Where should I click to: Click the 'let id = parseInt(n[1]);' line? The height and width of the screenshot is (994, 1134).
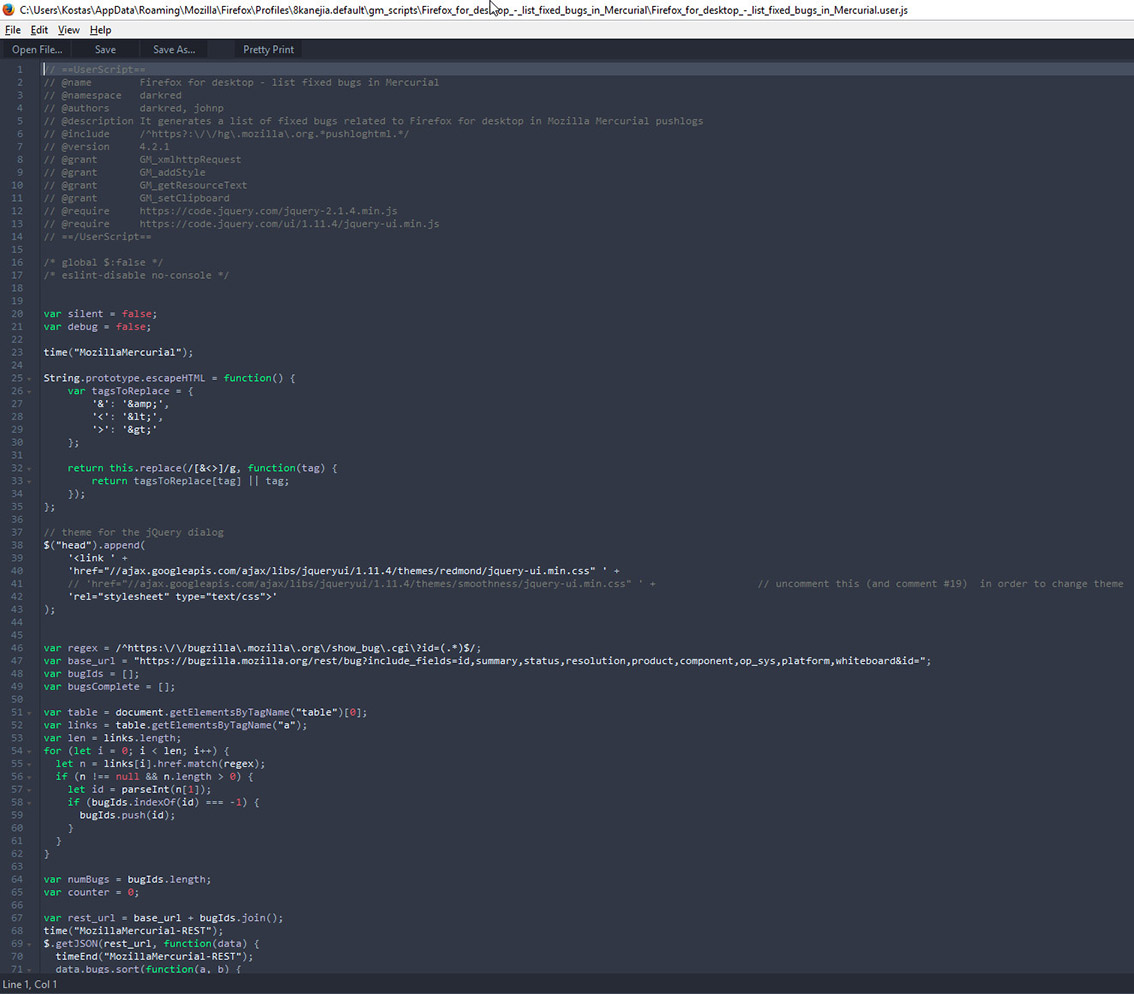pyautogui.click(x=140, y=790)
